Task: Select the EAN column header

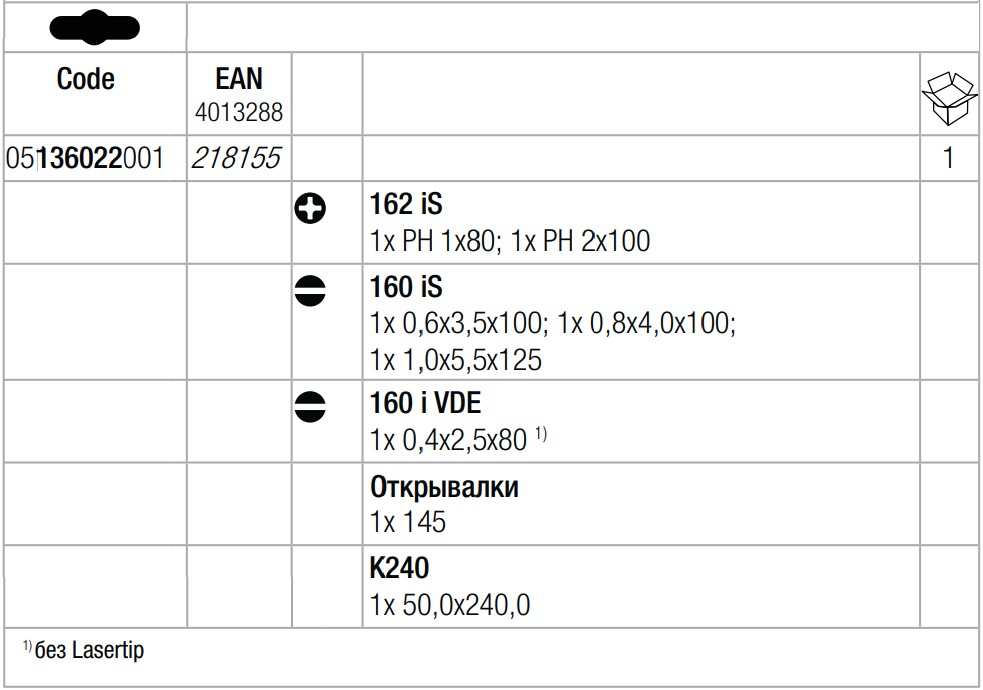Action: [x=239, y=79]
